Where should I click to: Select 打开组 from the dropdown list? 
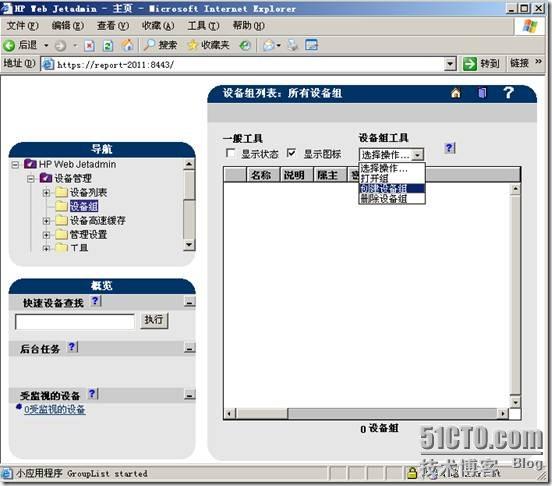[392, 178]
